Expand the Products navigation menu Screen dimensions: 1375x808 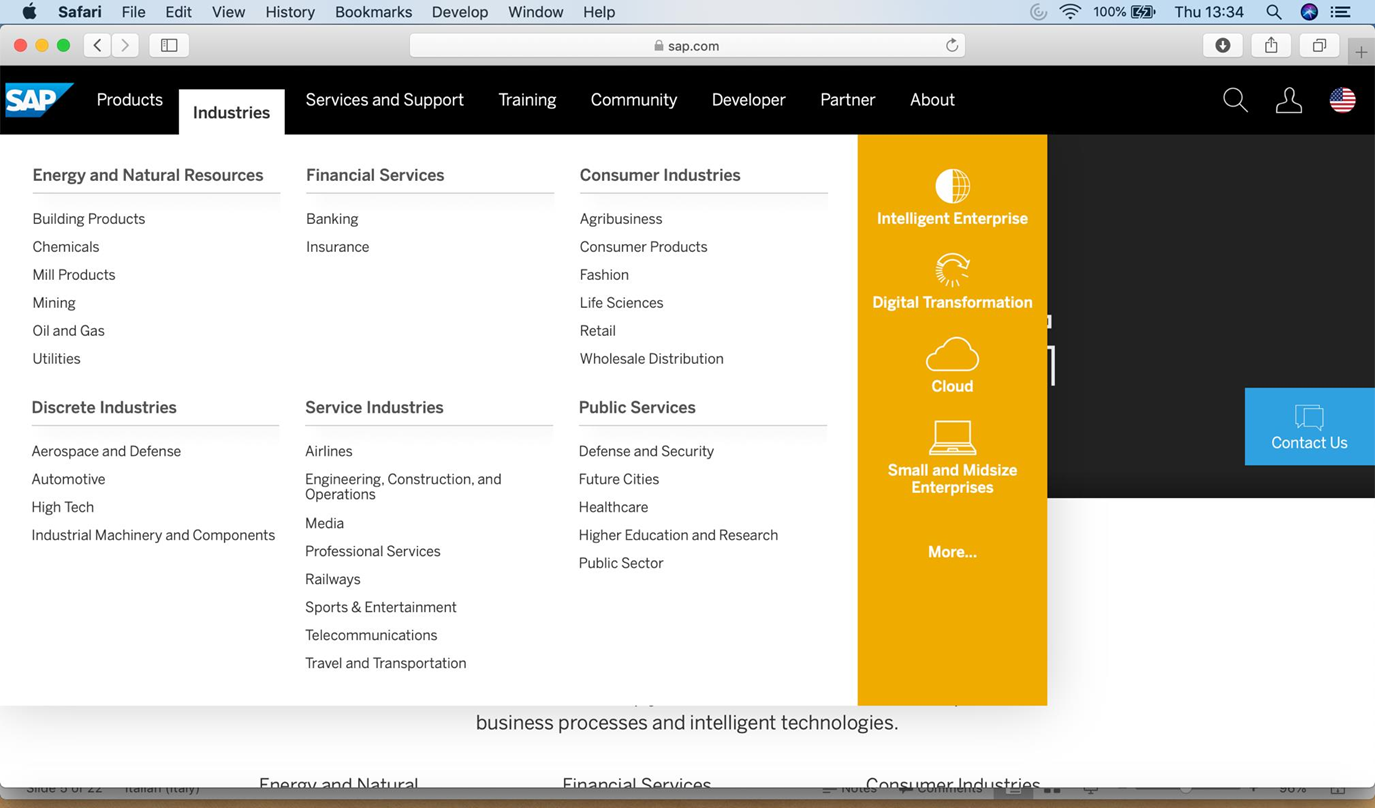129,100
